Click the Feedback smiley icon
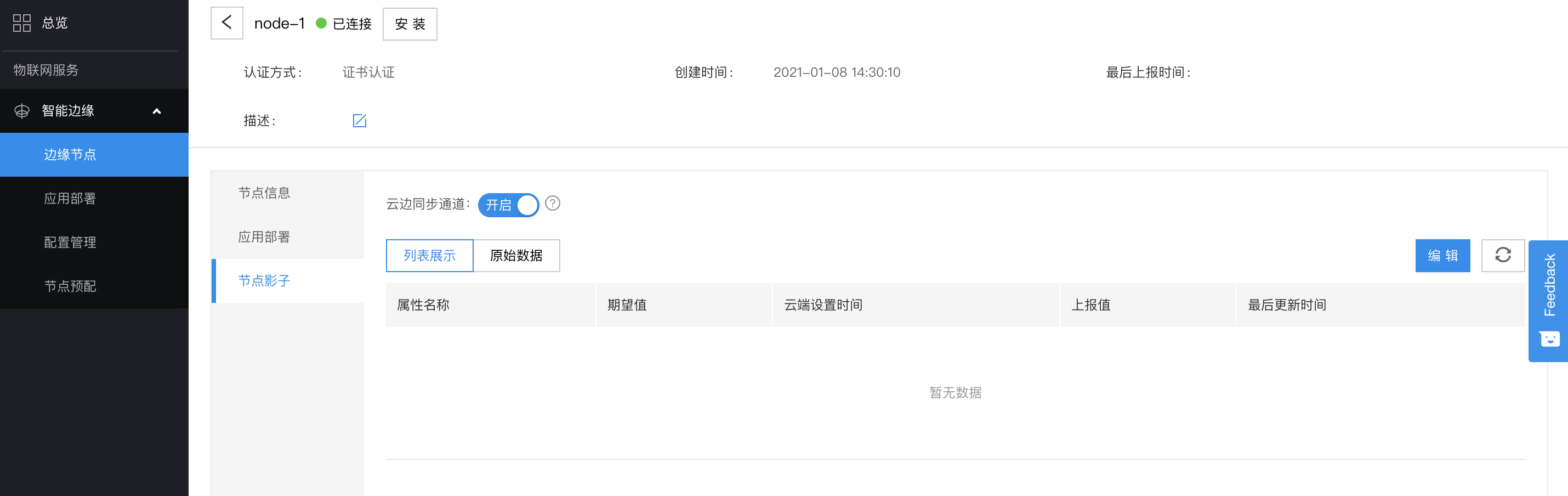The height and width of the screenshot is (496, 1568). tap(1549, 338)
